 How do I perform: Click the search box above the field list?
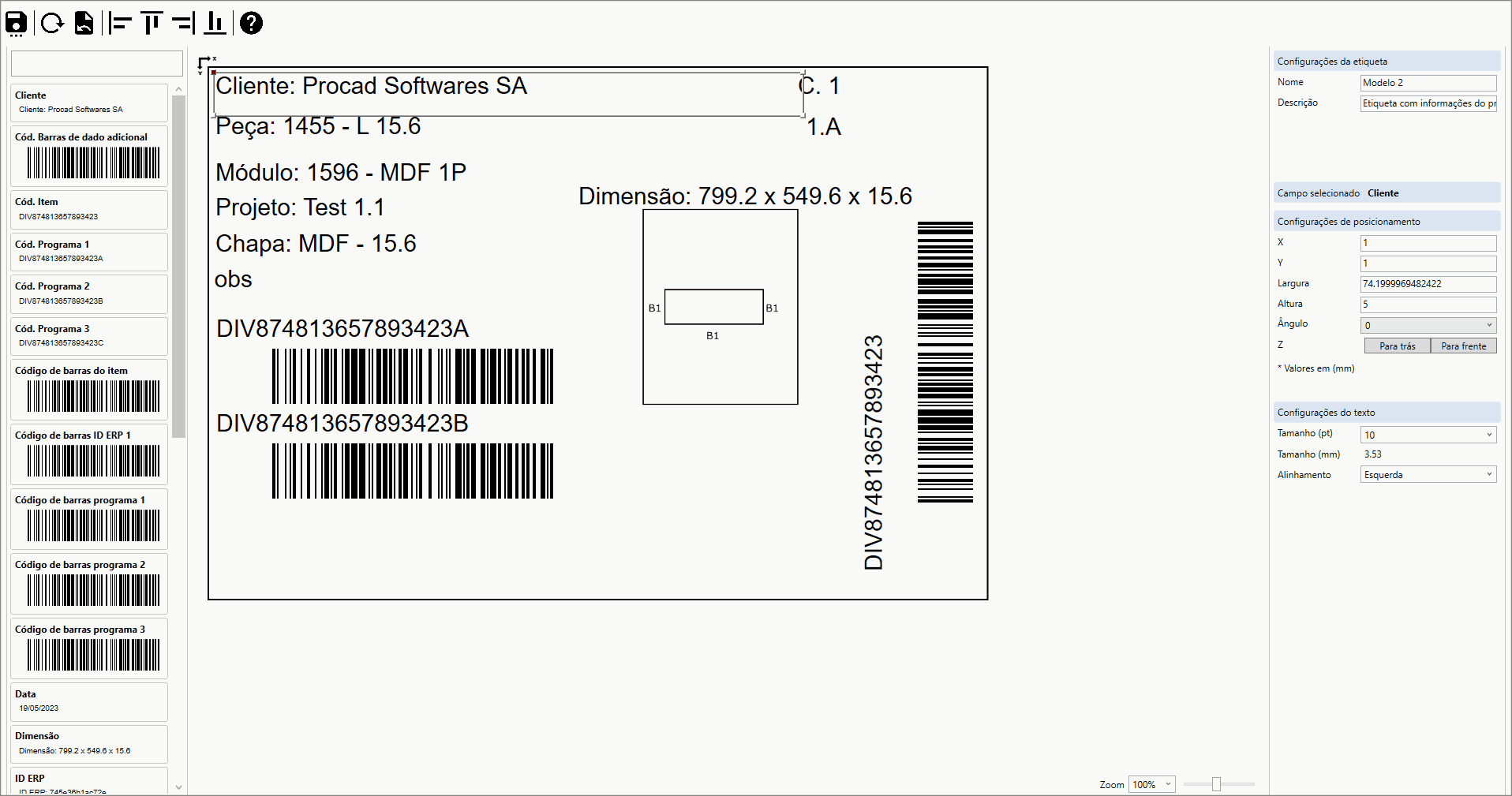coord(97,63)
